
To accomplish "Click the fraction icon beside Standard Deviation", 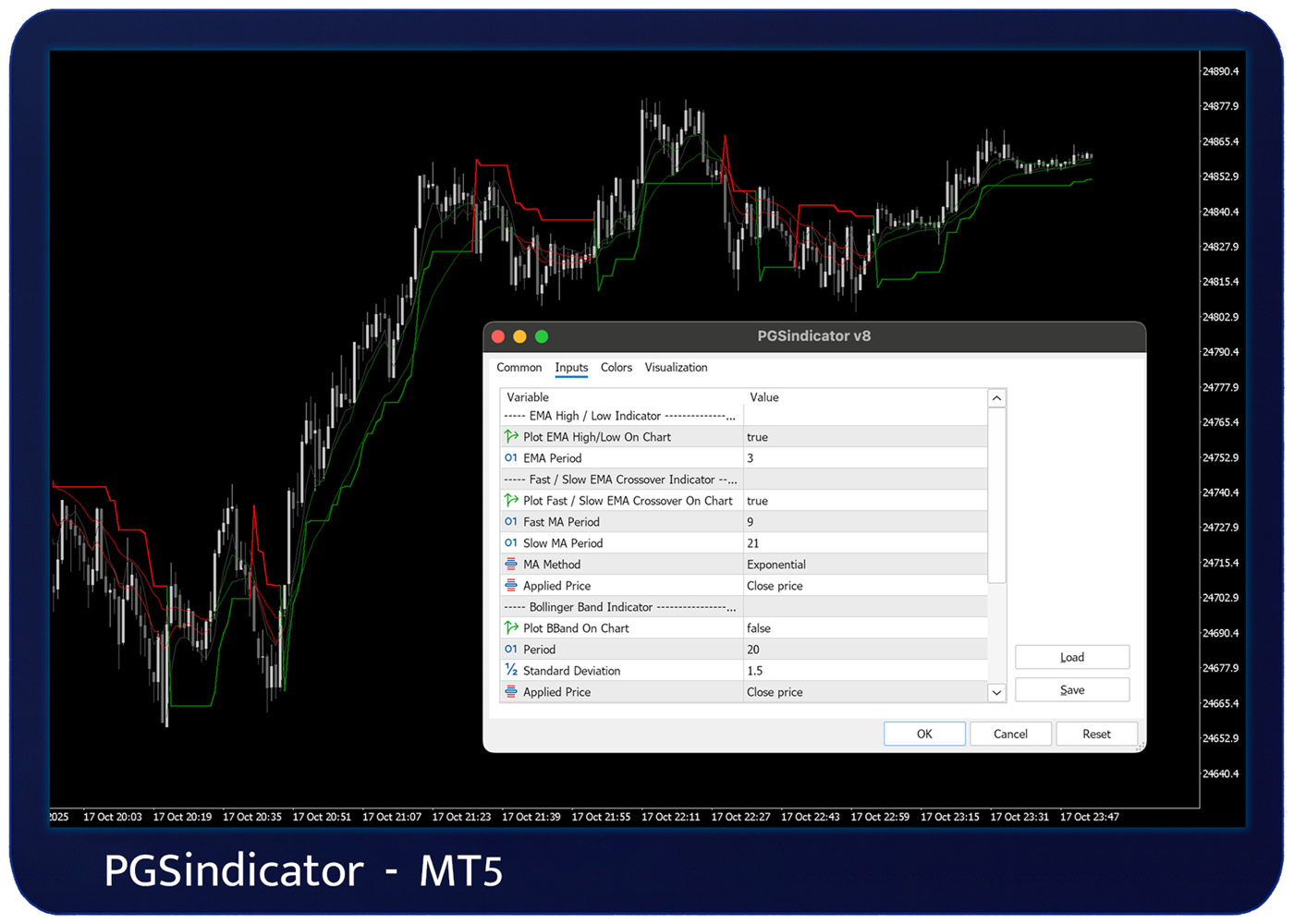I will coord(511,670).
